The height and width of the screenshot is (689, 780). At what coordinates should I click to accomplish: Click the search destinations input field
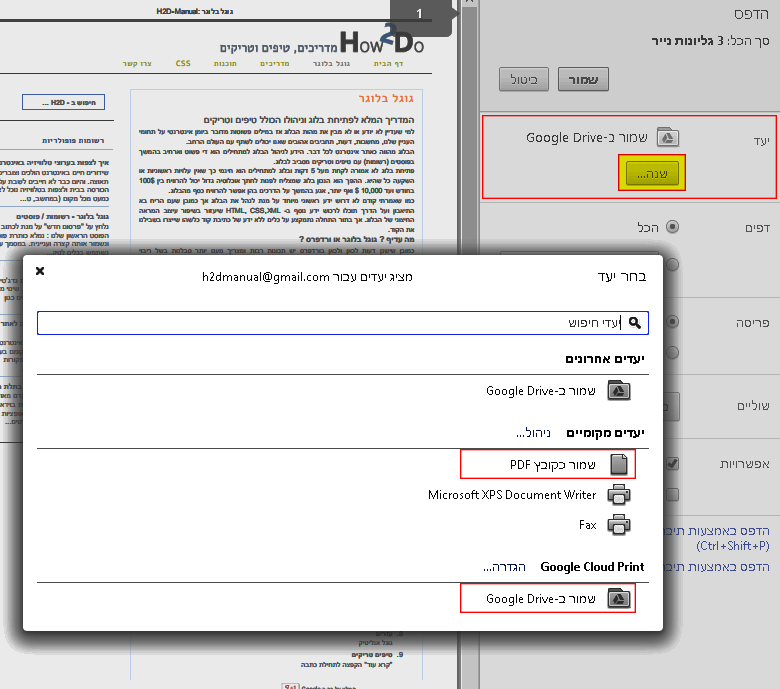(343, 323)
